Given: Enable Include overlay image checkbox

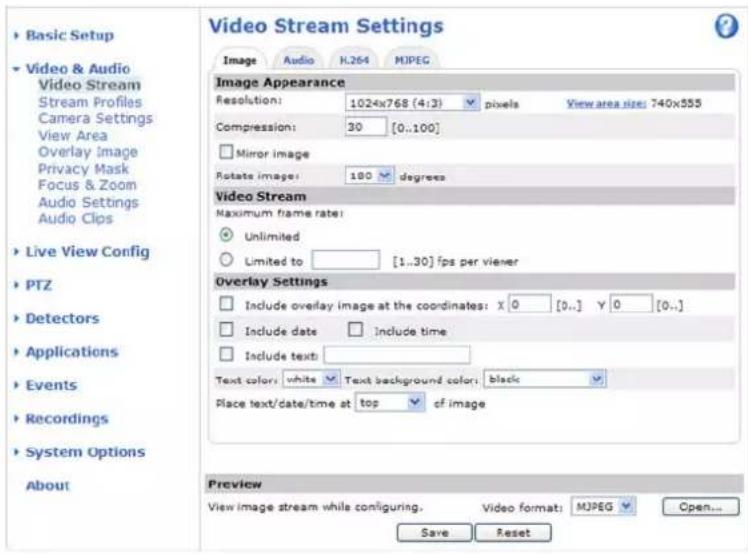Looking at the screenshot, I should 226,304.
